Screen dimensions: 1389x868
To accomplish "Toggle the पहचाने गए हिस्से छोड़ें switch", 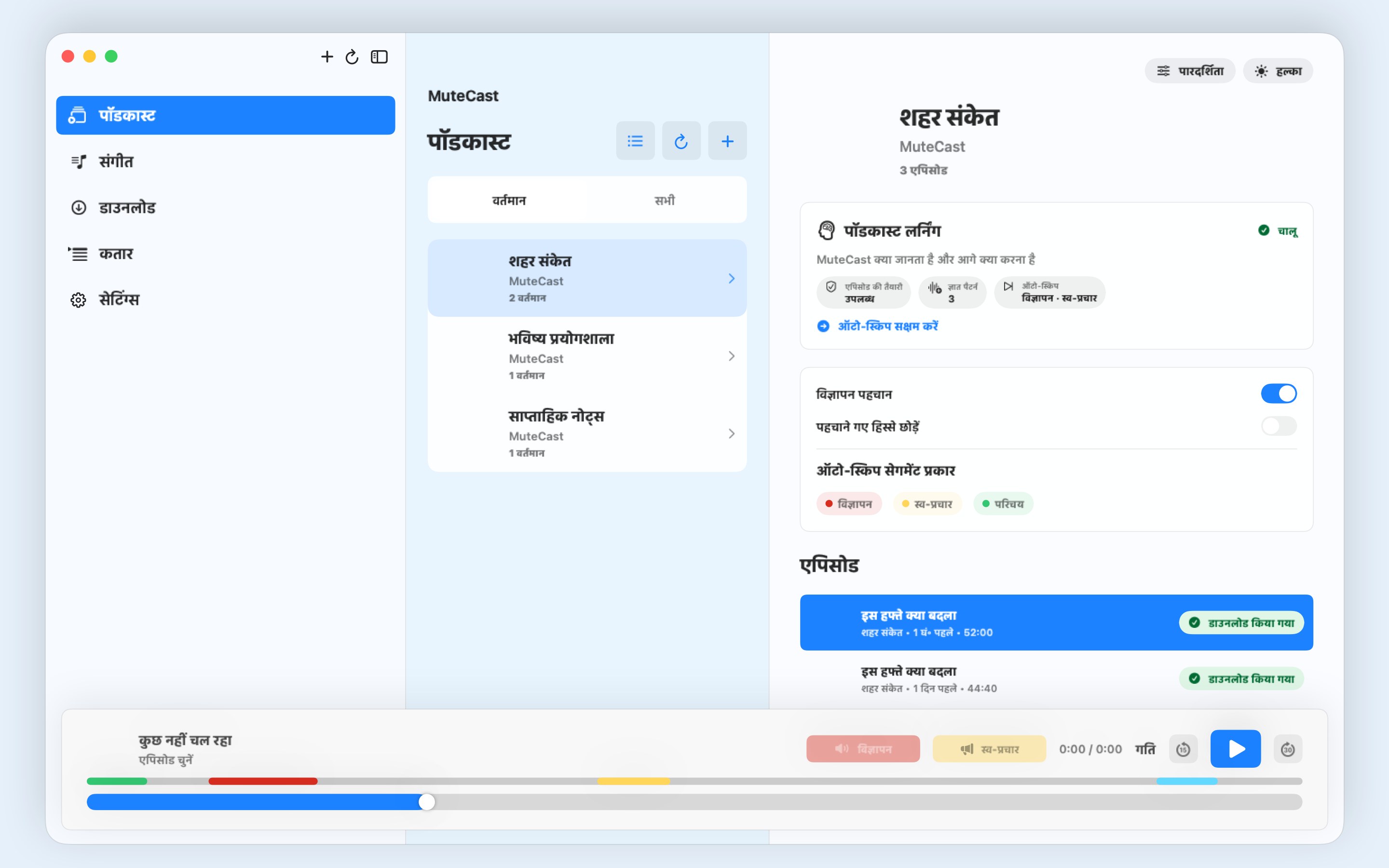I will (1278, 426).
